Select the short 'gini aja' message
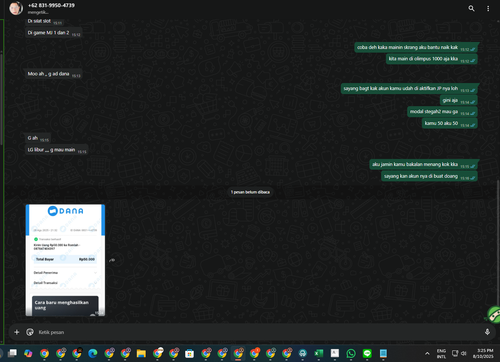This screenshot has height=362, width=500. coord(459,100)
